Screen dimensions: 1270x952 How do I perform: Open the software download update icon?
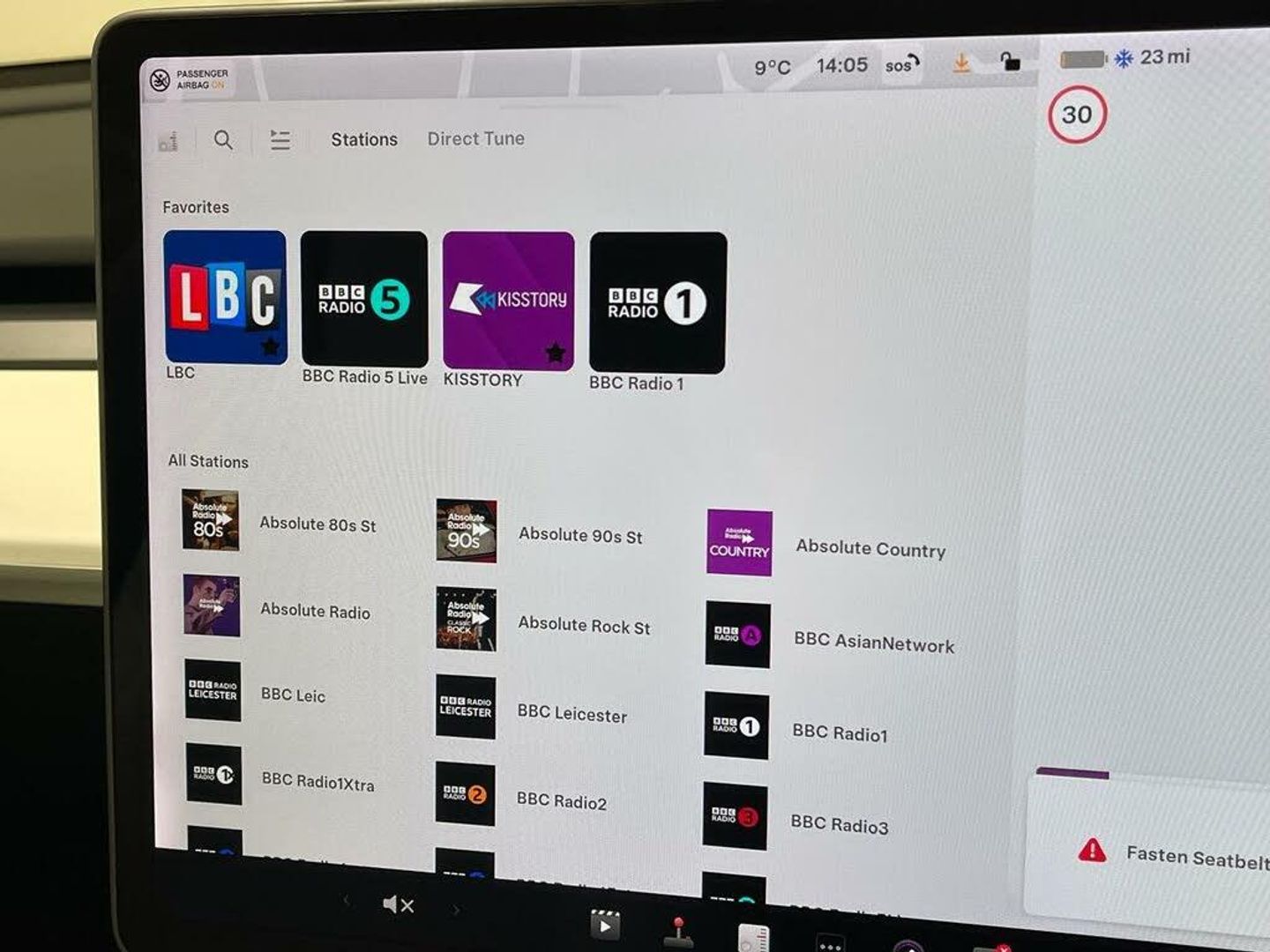[x=961, y=63]
